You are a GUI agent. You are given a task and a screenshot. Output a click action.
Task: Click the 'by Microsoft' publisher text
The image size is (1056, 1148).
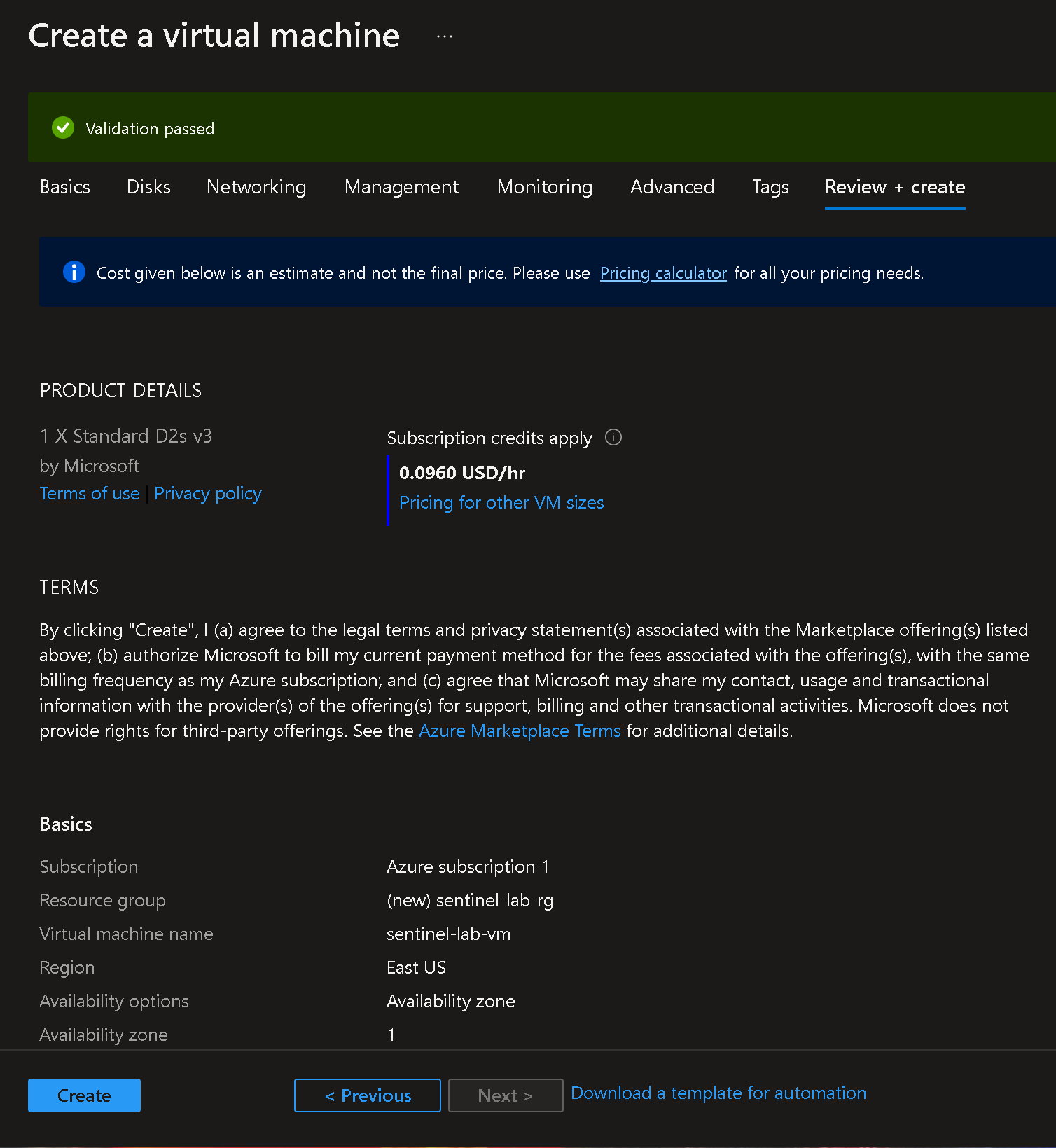click(90, 466)
